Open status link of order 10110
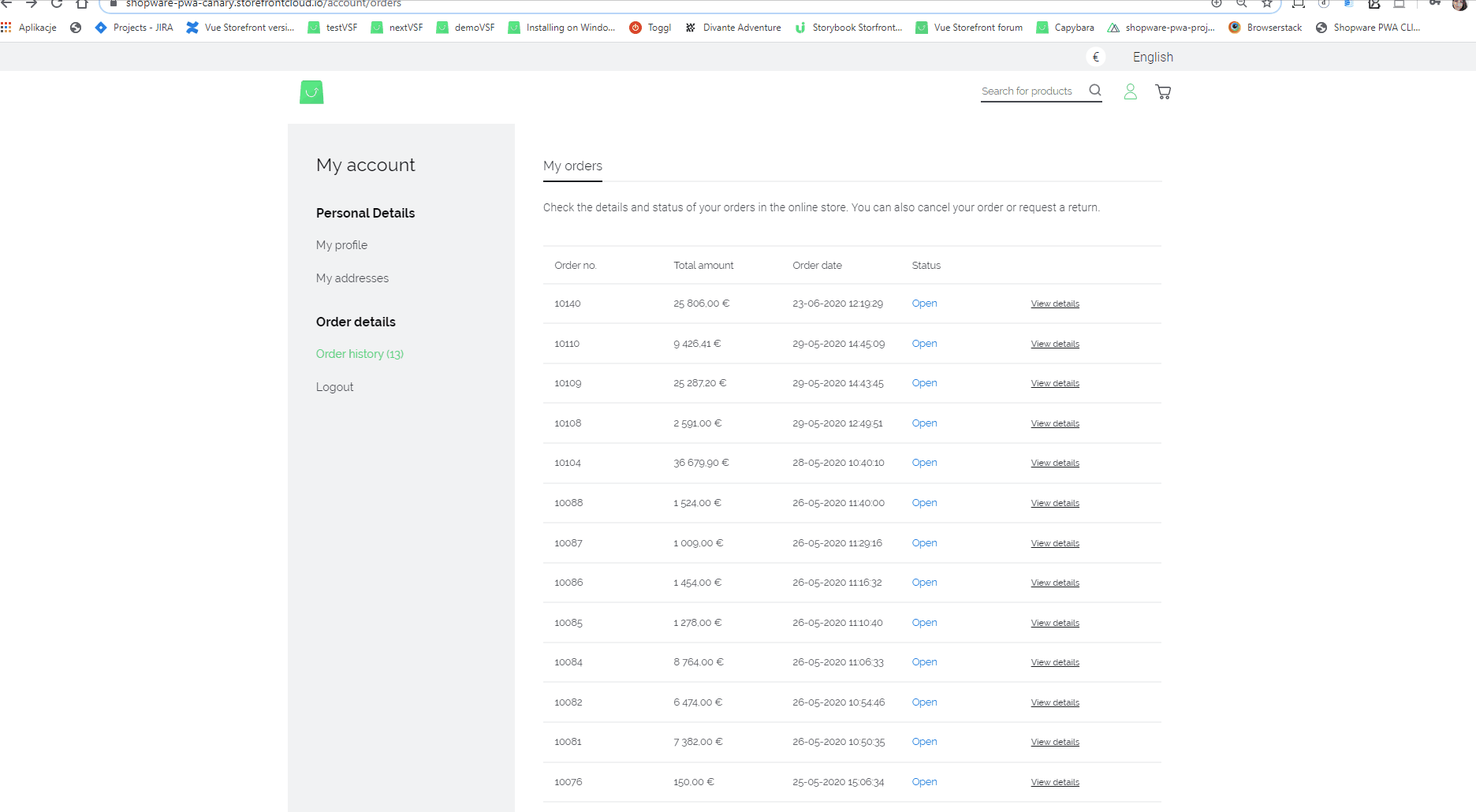This screenshot has width=1476, height=812. tap(923, 343)
